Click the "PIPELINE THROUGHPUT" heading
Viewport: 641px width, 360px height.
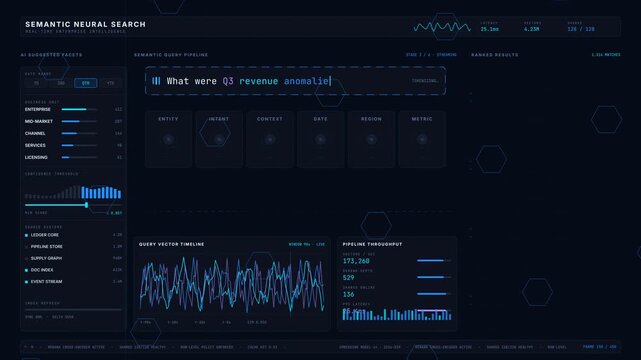(372, 244)
